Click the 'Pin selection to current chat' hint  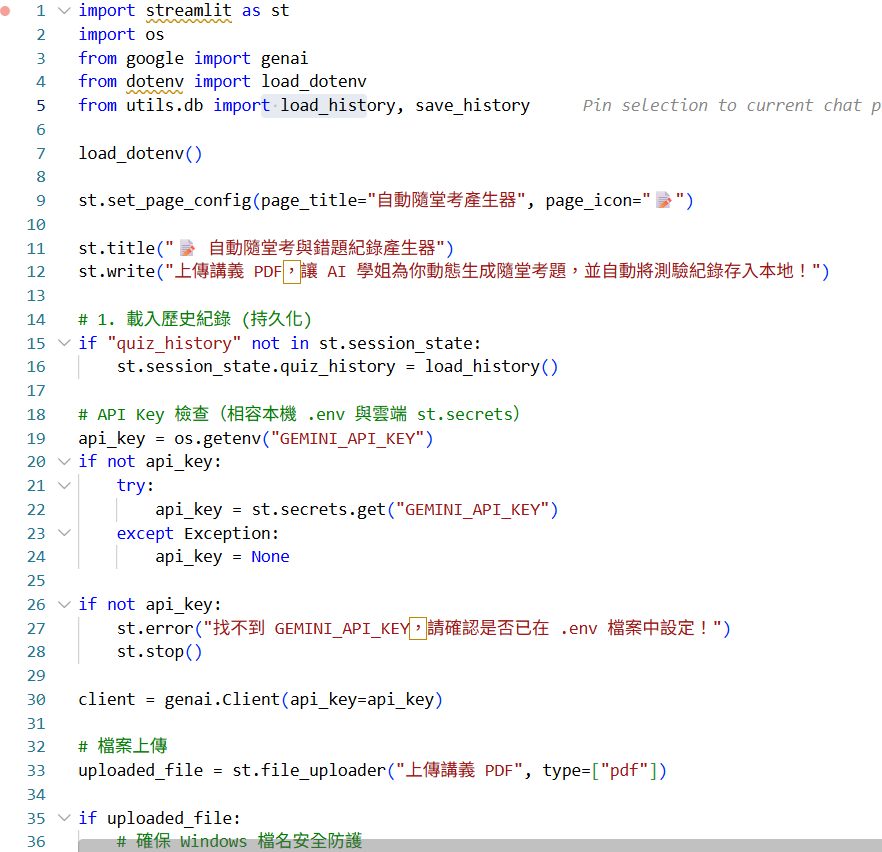pos(731,105)
